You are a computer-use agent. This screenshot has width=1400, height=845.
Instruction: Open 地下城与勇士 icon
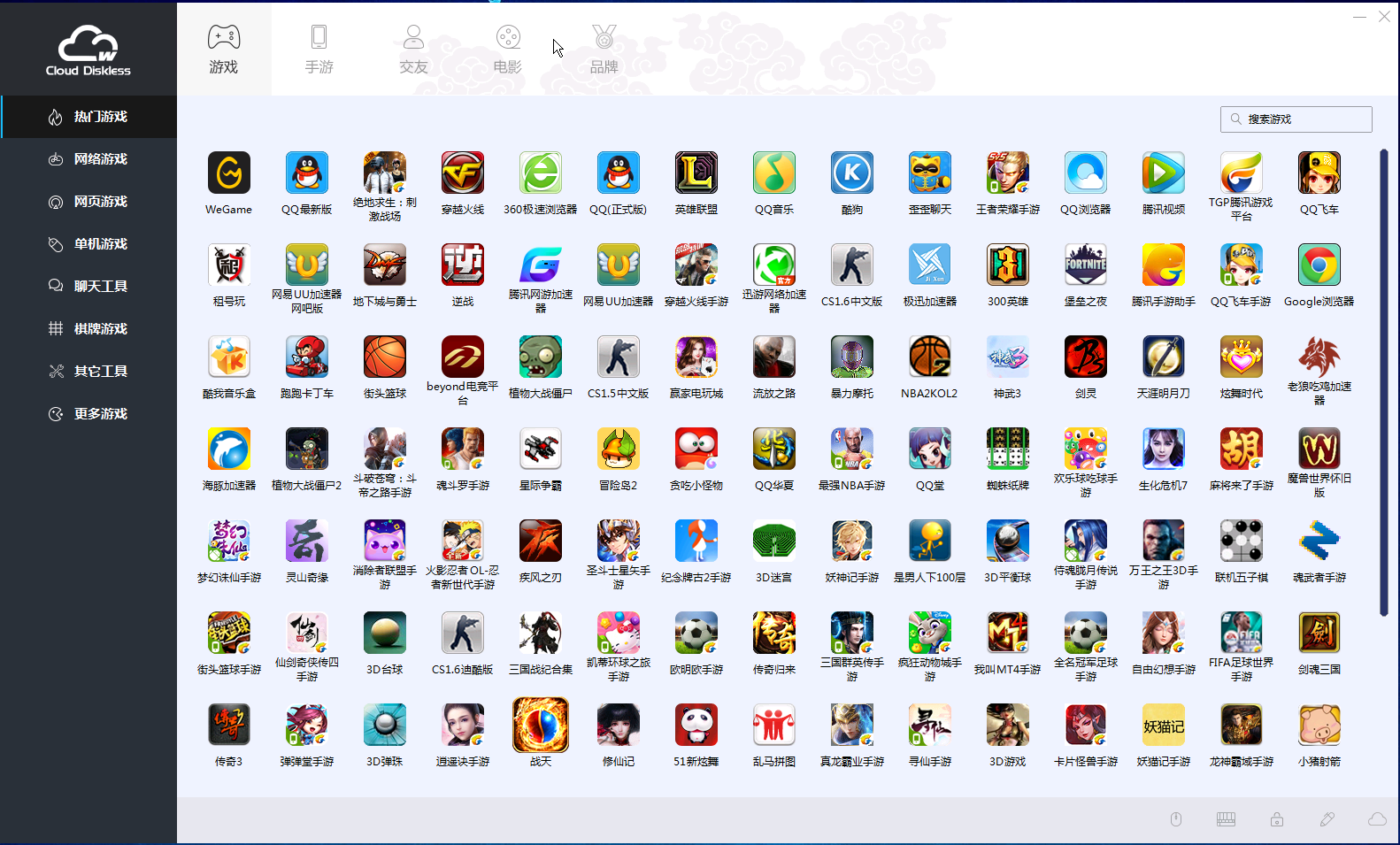point(385,265)
